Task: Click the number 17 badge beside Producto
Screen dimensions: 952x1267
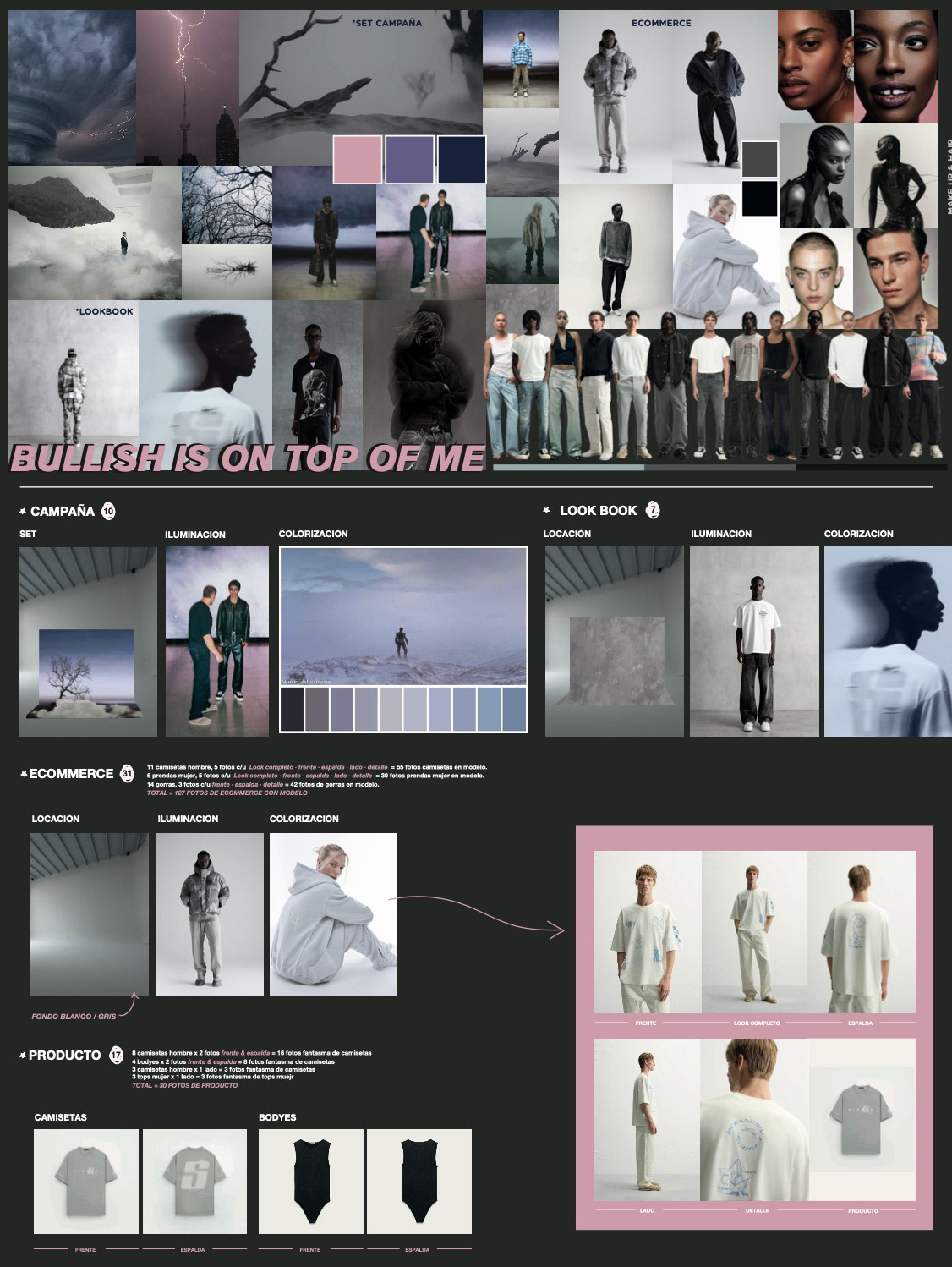Action: coord(116,1056)
